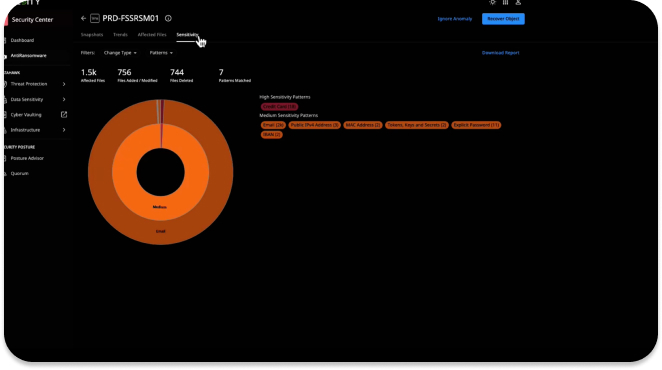Select the Credit Card (18) pattern chip
Viewport: 662px width, 370px height.
279,106
